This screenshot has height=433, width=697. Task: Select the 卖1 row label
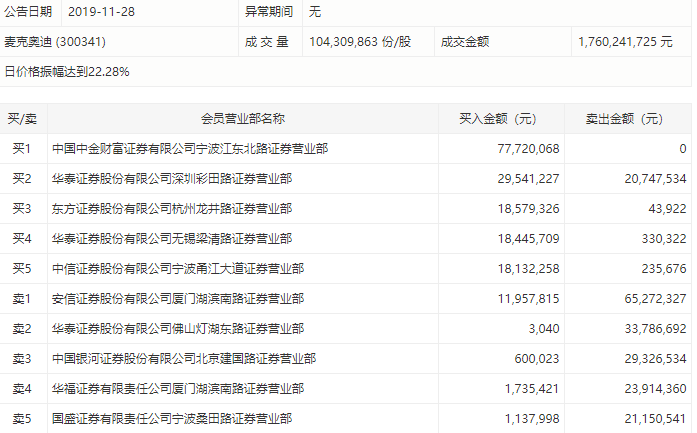tap(22, 299)
